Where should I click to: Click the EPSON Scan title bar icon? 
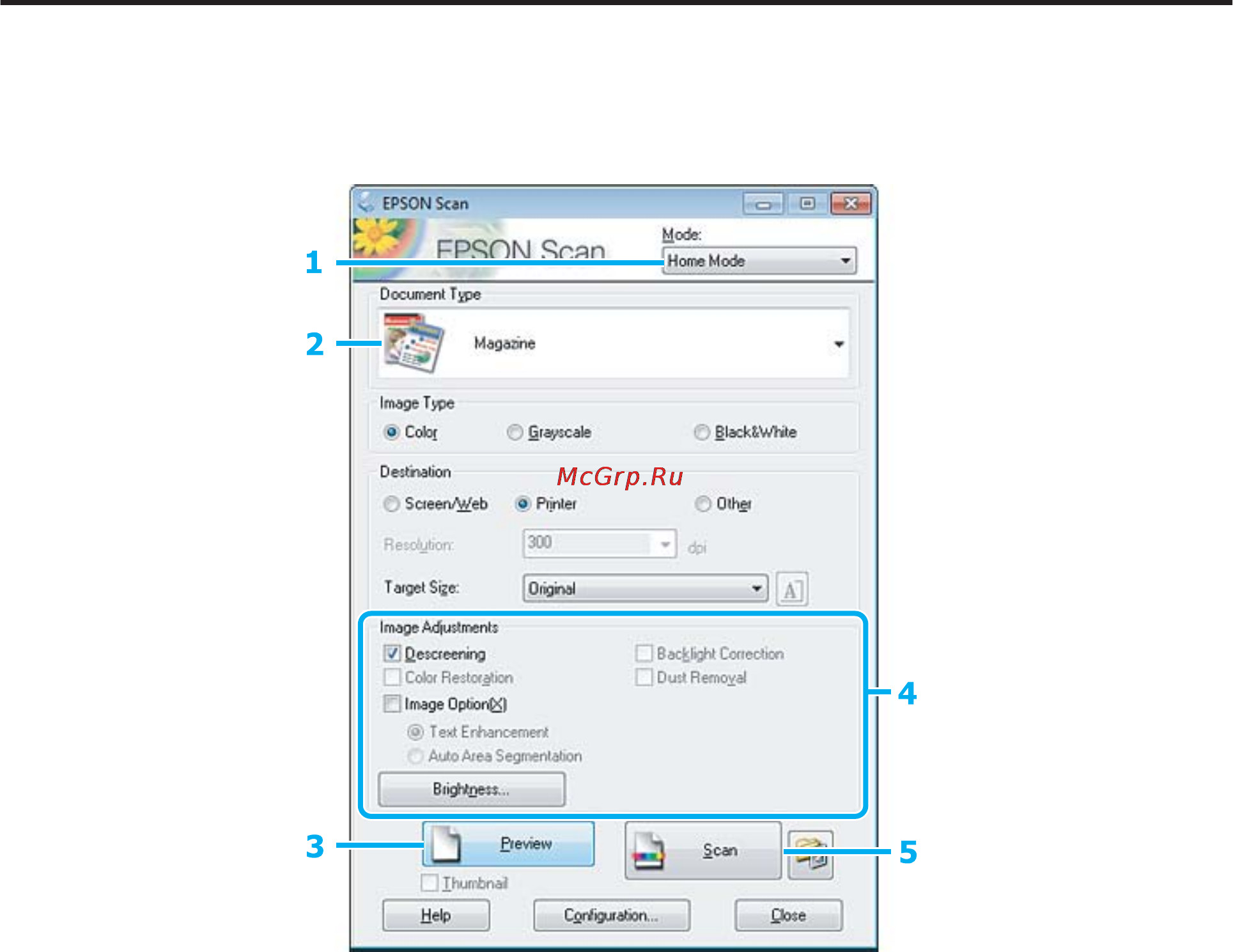click(366, 203)
